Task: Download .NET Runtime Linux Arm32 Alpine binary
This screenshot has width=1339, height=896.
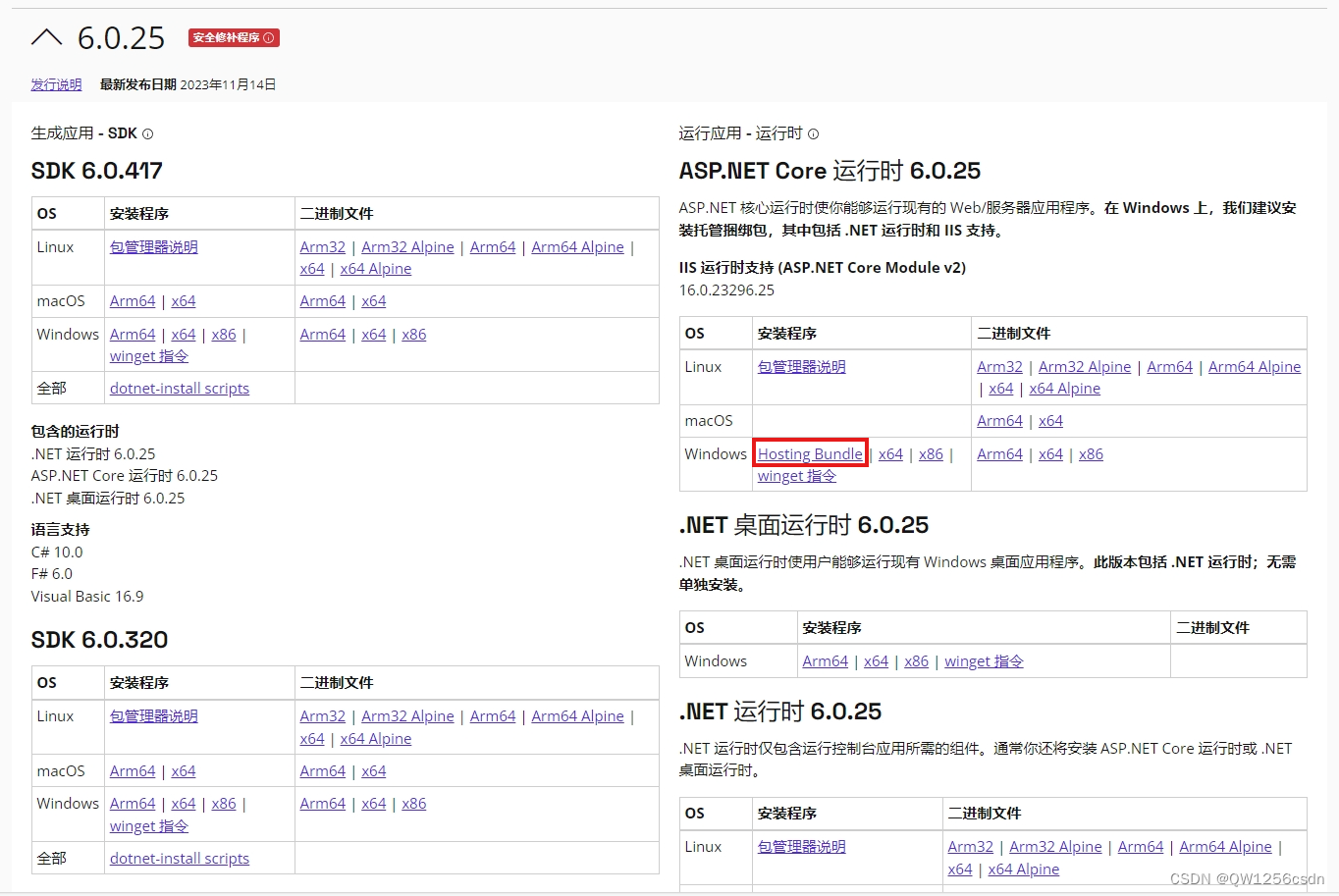Action: [x=1055, y=847]
